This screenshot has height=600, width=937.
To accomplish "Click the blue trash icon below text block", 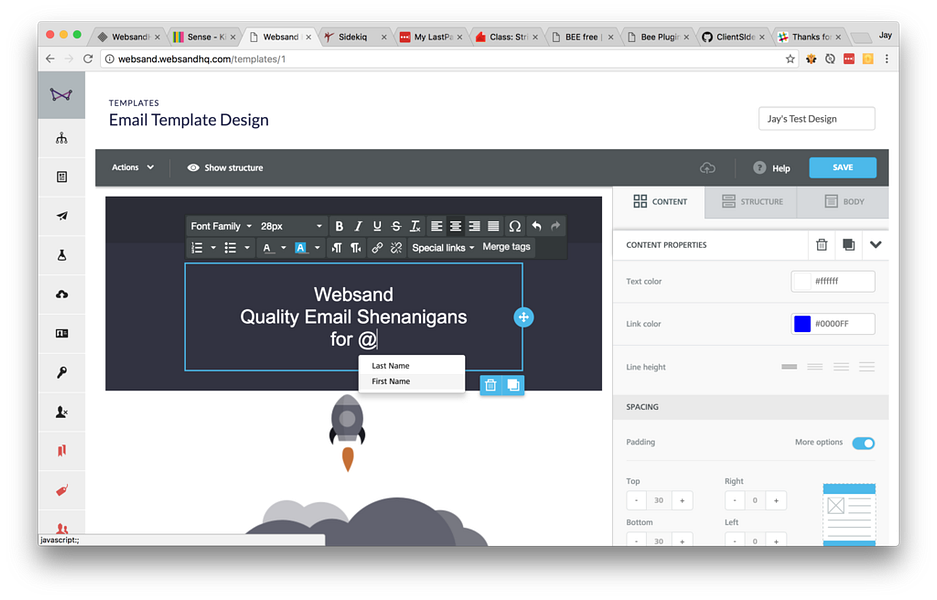I will coord(491,385).
